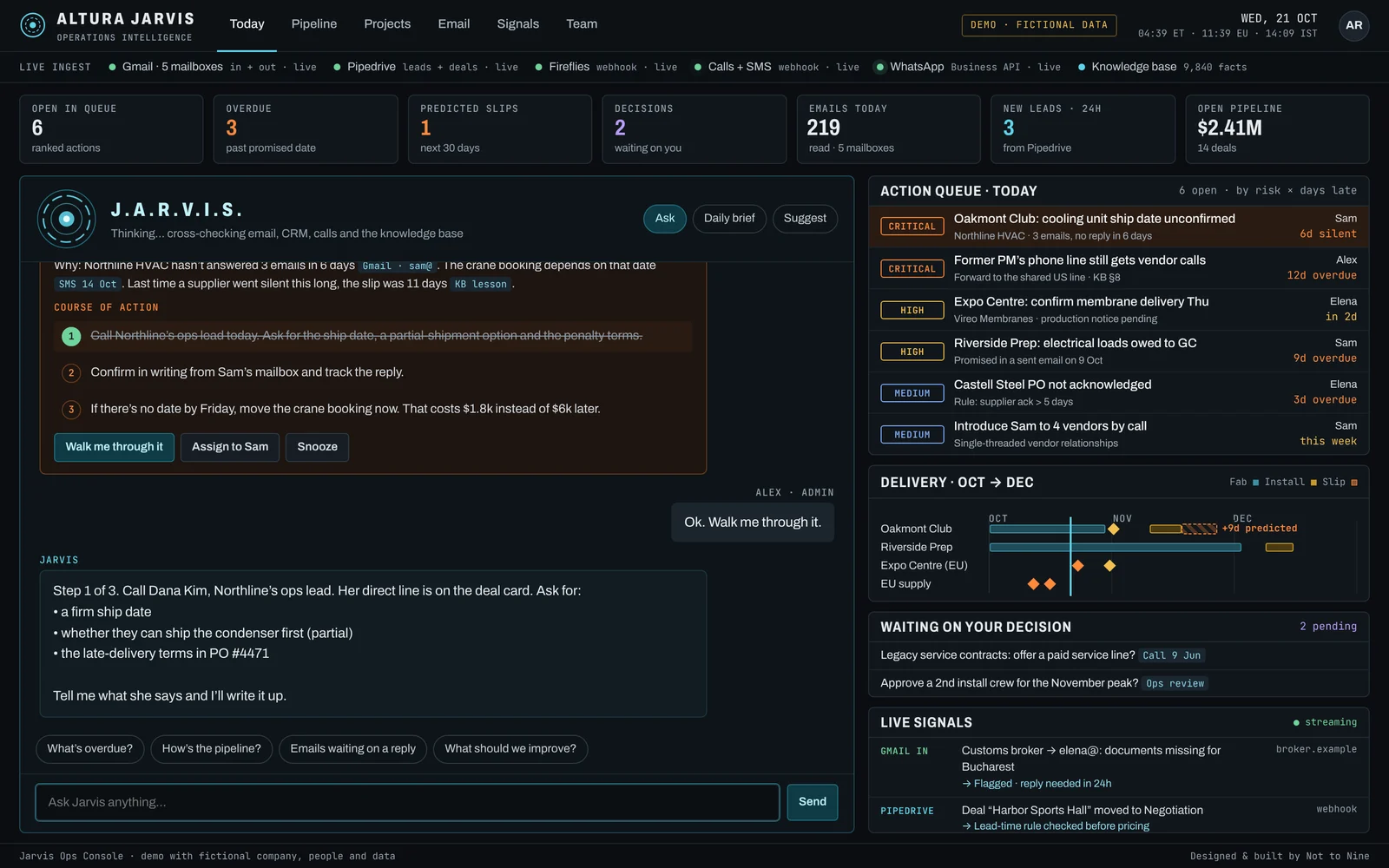Viewport: 1389px width, 868px height.
Task: Mark step 2 circle as done
Action: 71,372
